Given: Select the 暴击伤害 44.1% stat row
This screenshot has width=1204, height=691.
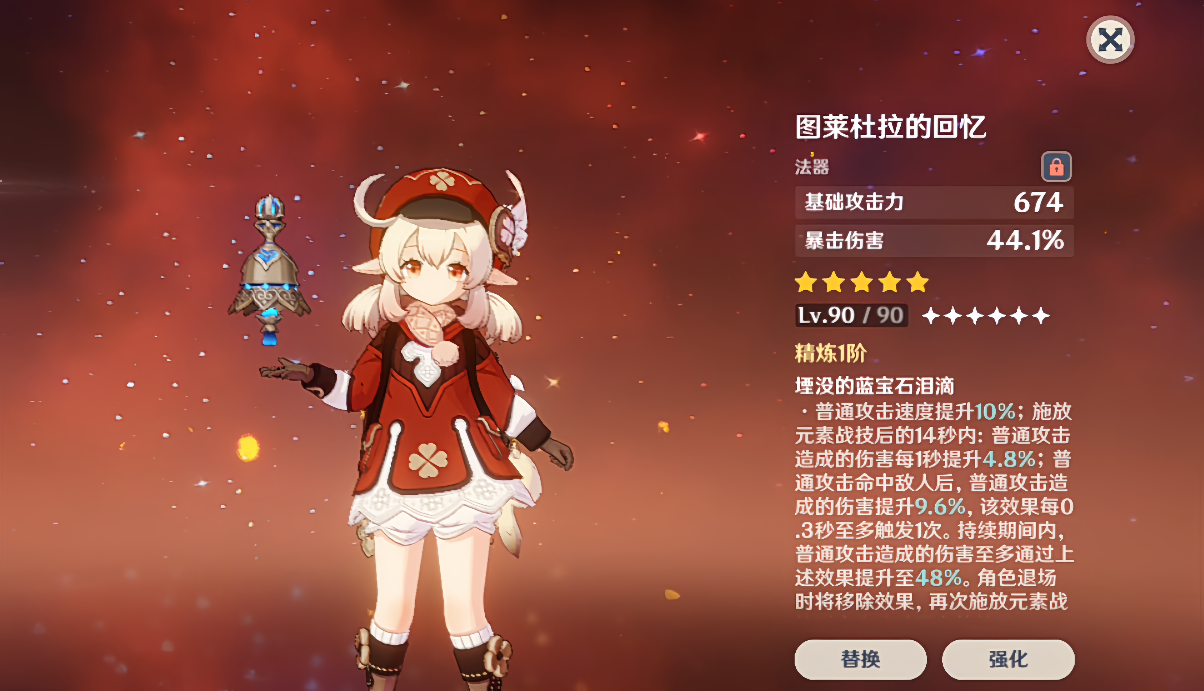Looking at the screenshot, I should coord(934,240).
